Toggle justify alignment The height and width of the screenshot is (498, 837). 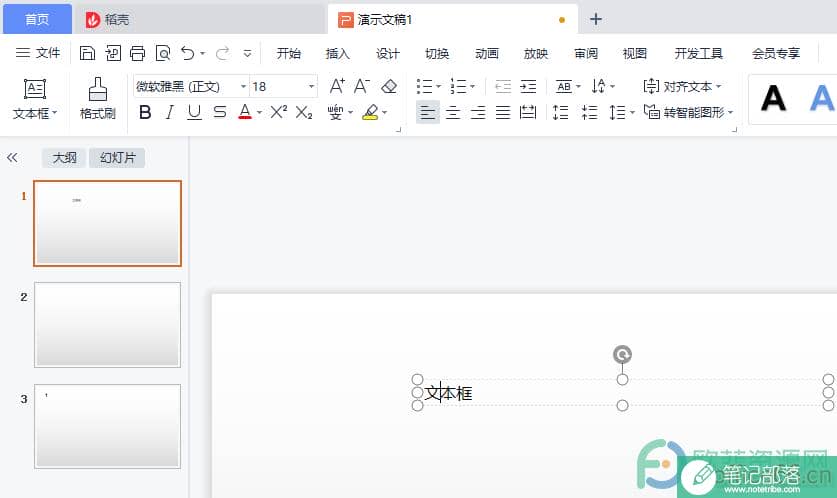click(x=503, y=112)
